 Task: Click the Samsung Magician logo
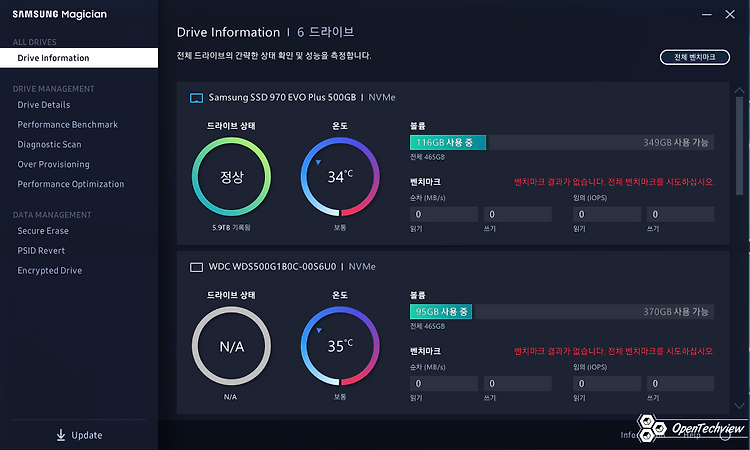tap(60, 14)
